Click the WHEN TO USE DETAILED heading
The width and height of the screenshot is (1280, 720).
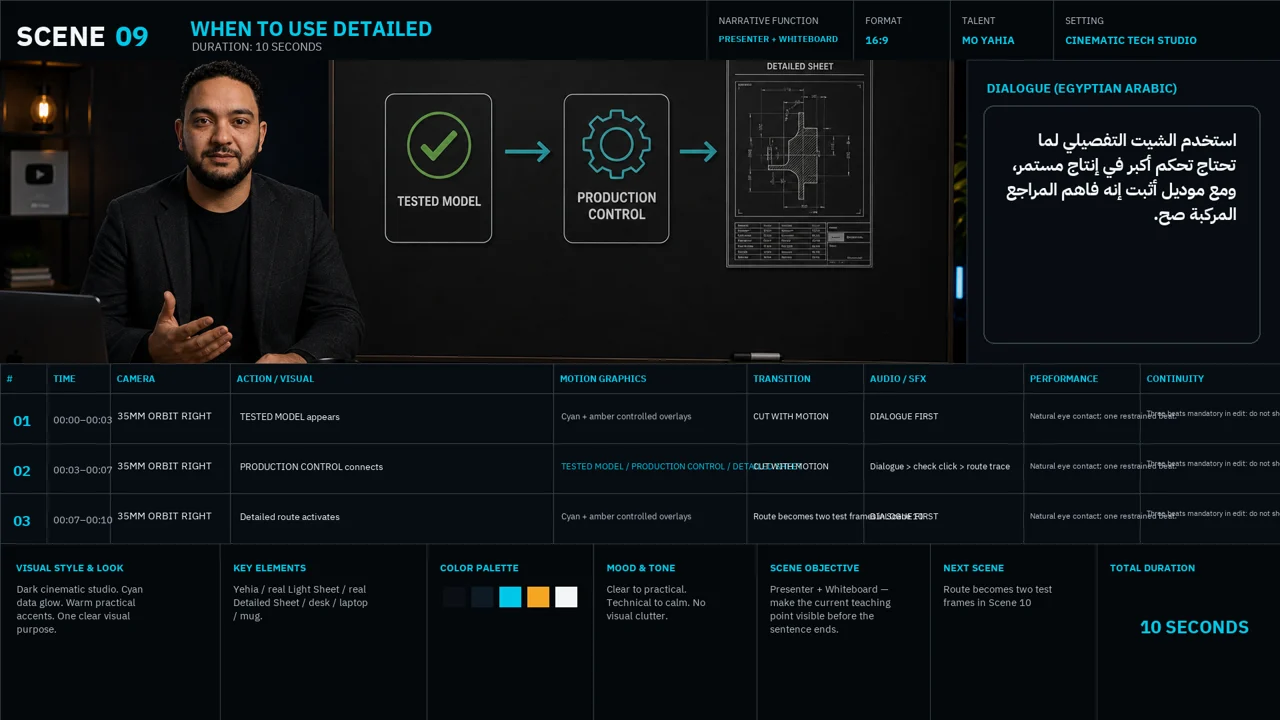[x=311, y=29]
